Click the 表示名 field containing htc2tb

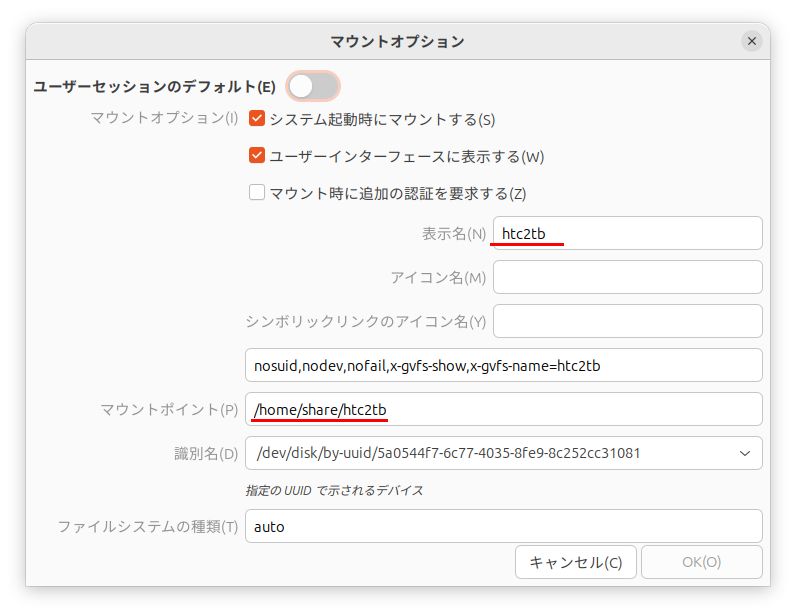pyautogui.click(x=627, y=233)
